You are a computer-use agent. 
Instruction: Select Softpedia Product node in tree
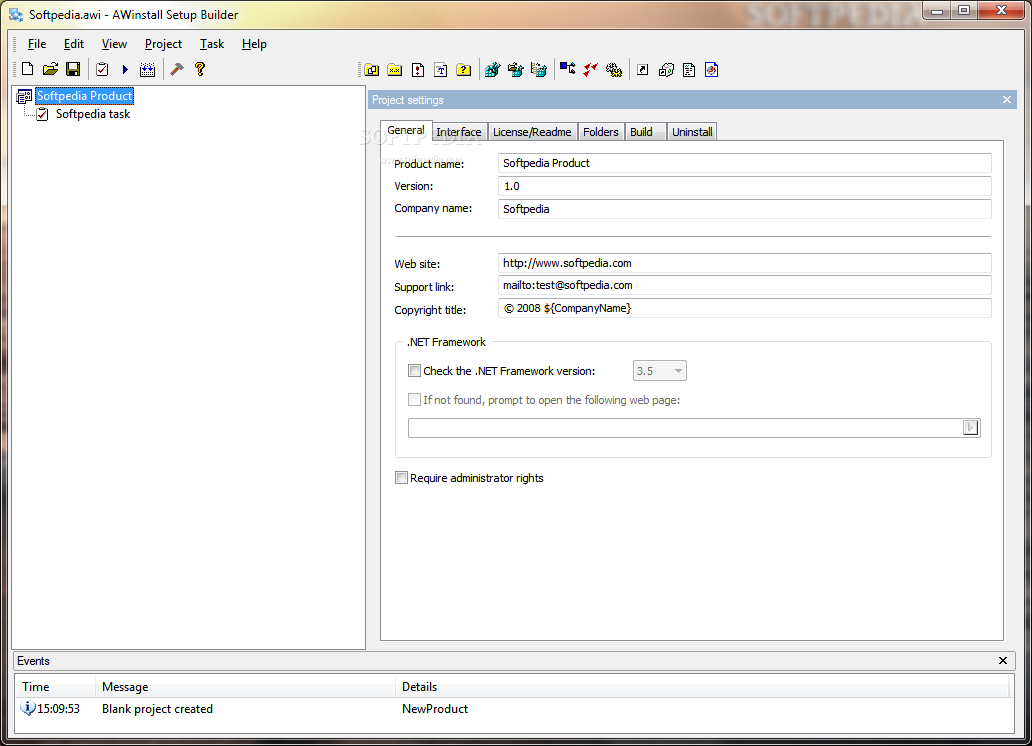(85, 96)
